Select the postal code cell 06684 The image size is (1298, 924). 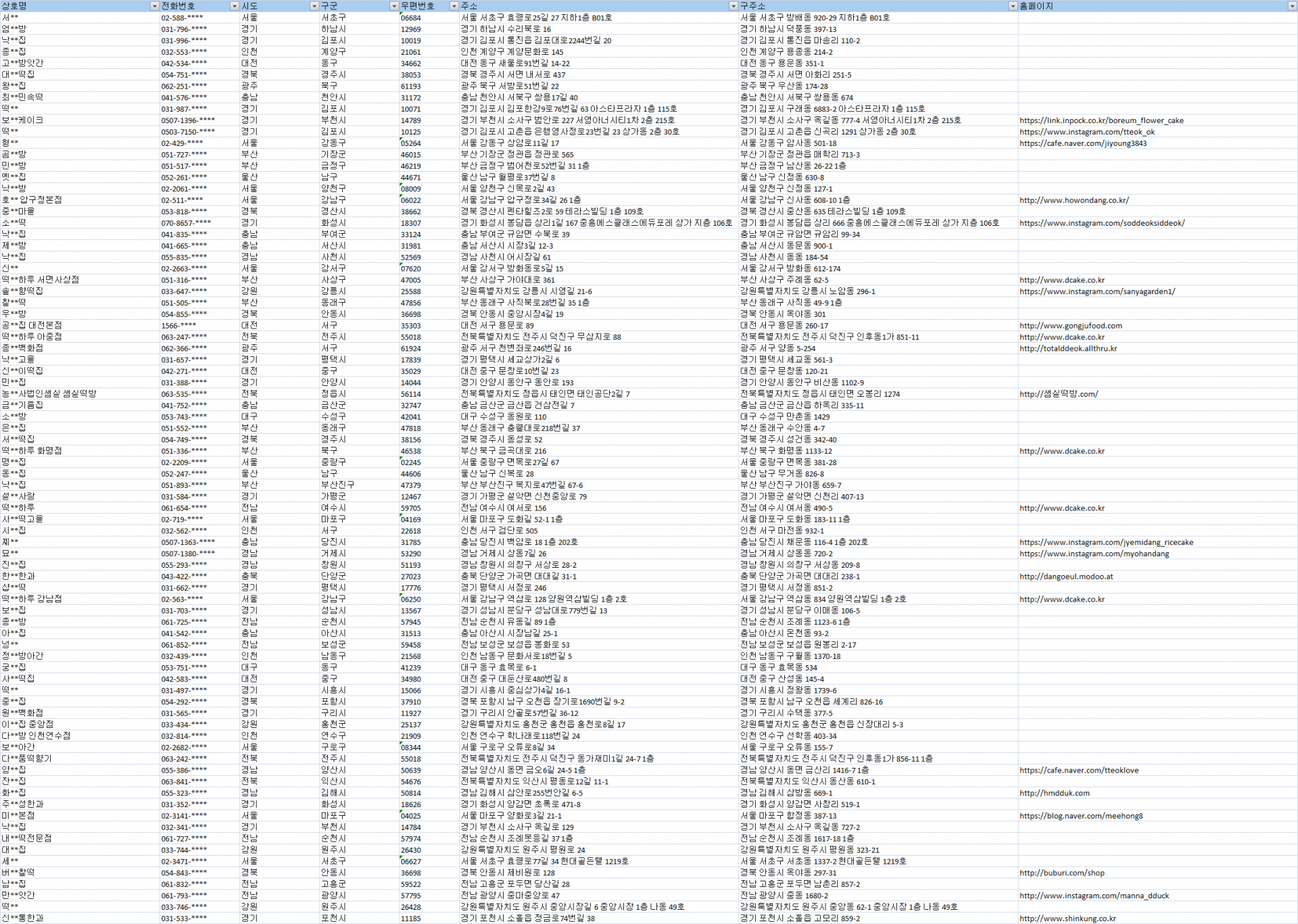[x=411, y=18]
